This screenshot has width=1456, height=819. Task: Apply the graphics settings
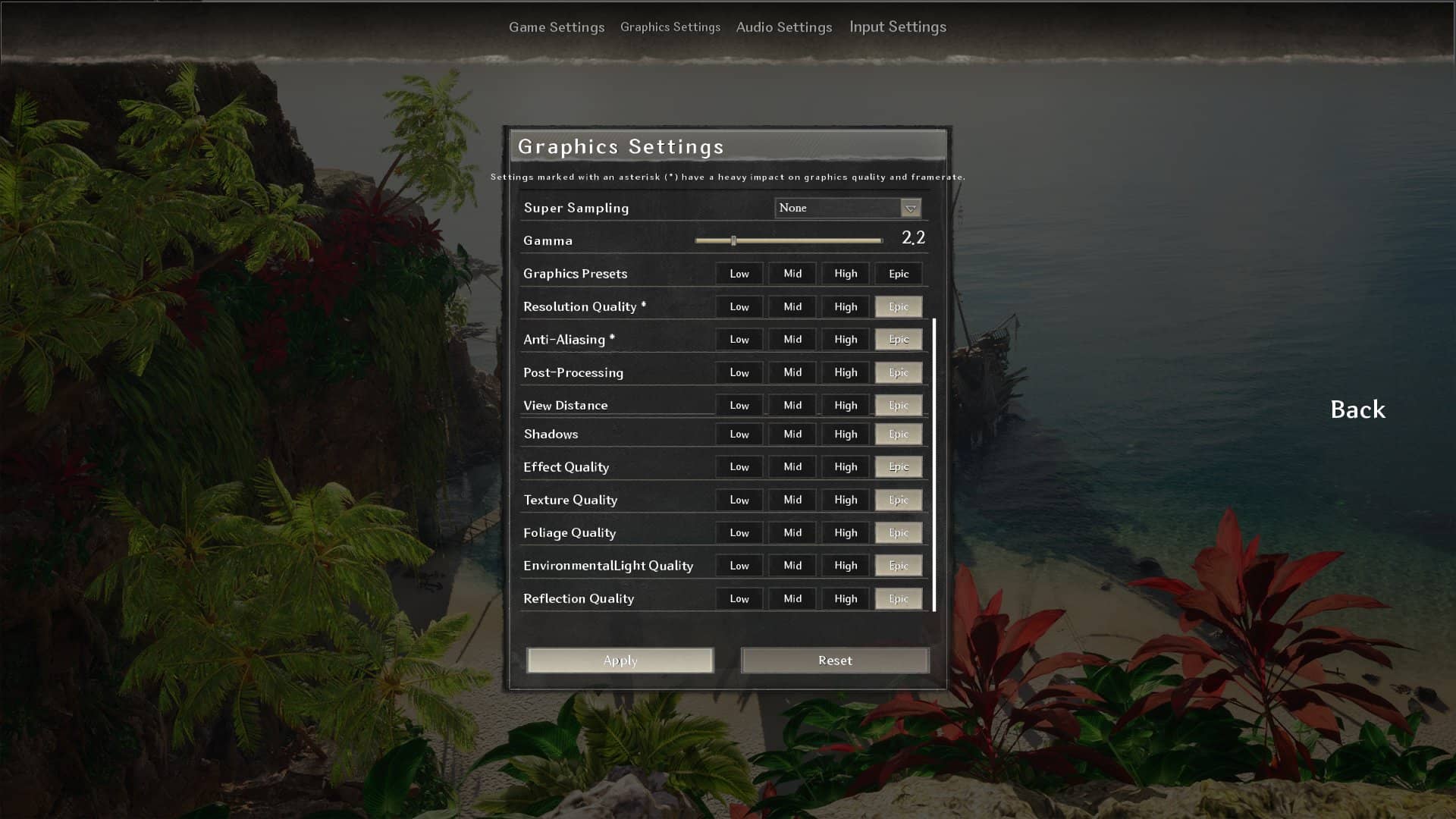click(620, 661)
